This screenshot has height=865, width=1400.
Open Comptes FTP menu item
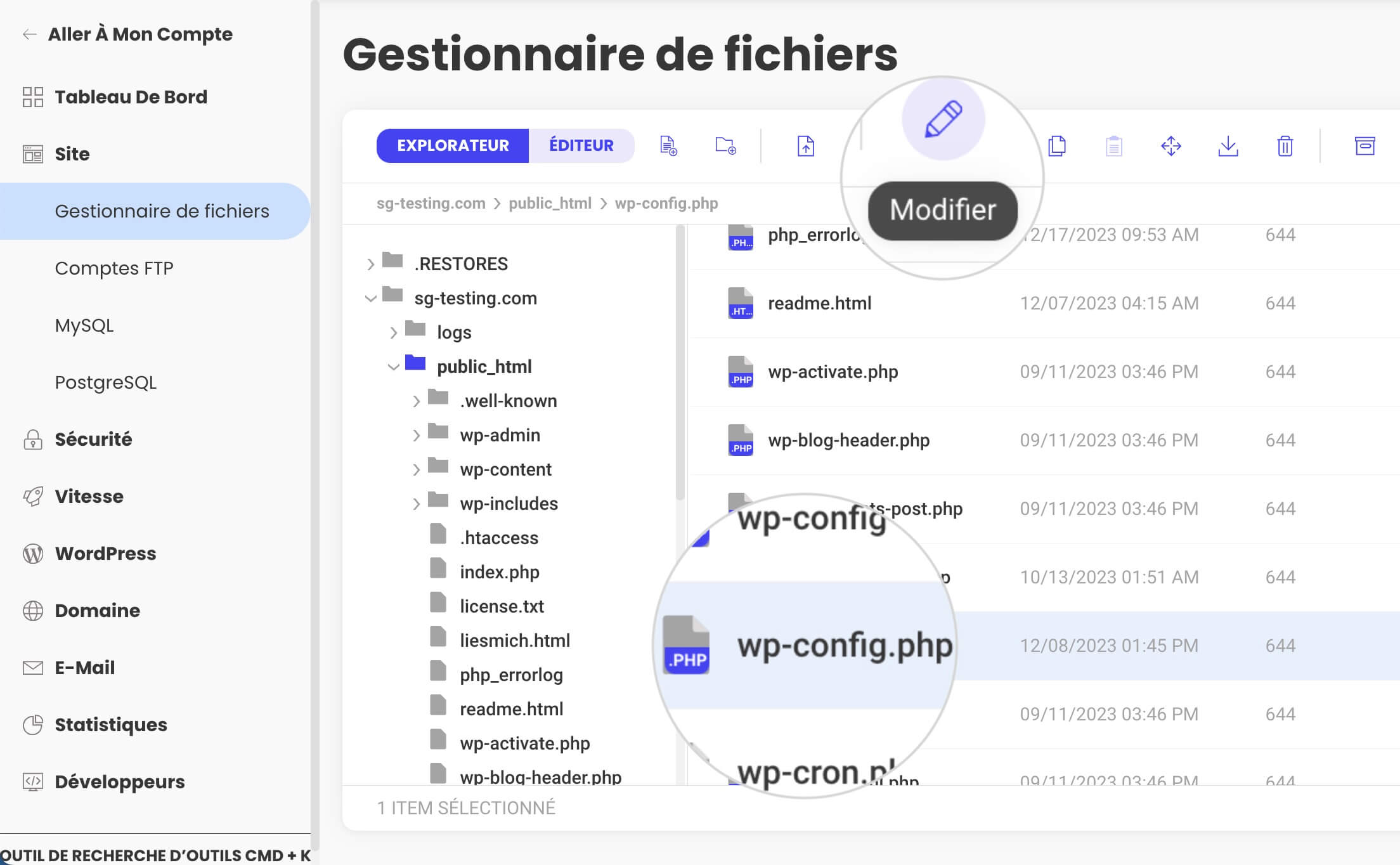point(114,268)
